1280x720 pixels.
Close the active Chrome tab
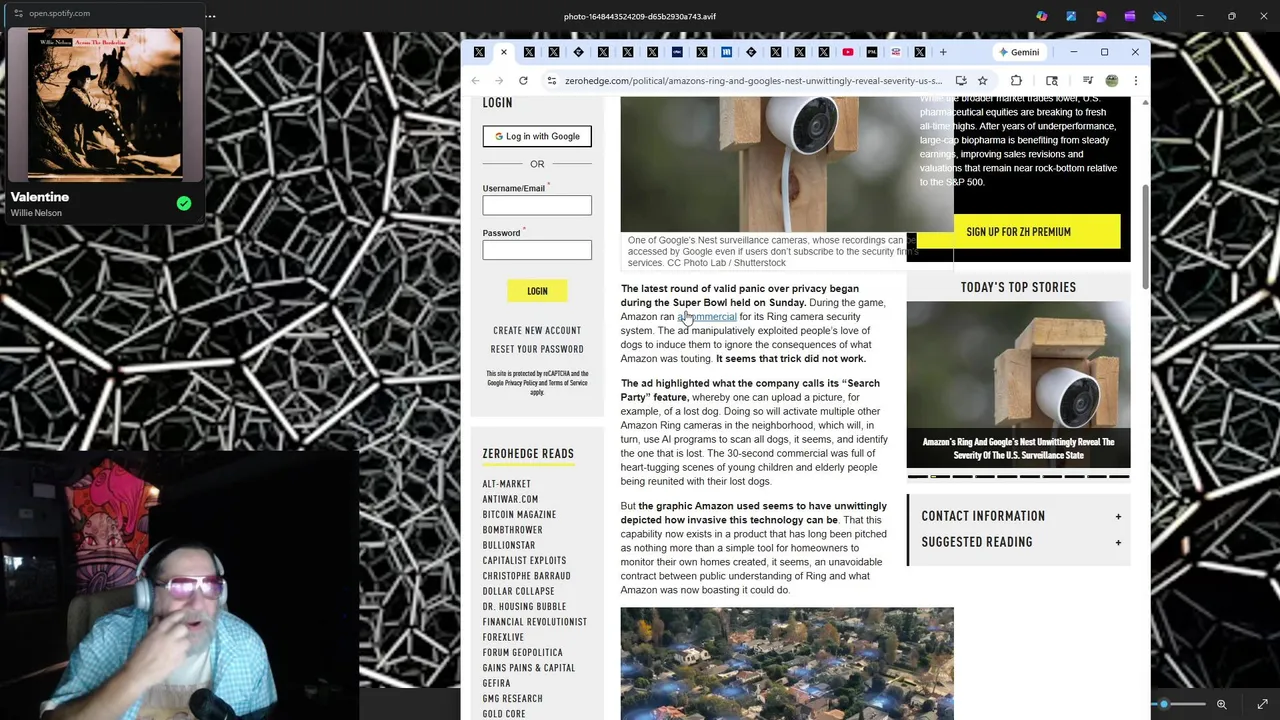pos(503,52)
